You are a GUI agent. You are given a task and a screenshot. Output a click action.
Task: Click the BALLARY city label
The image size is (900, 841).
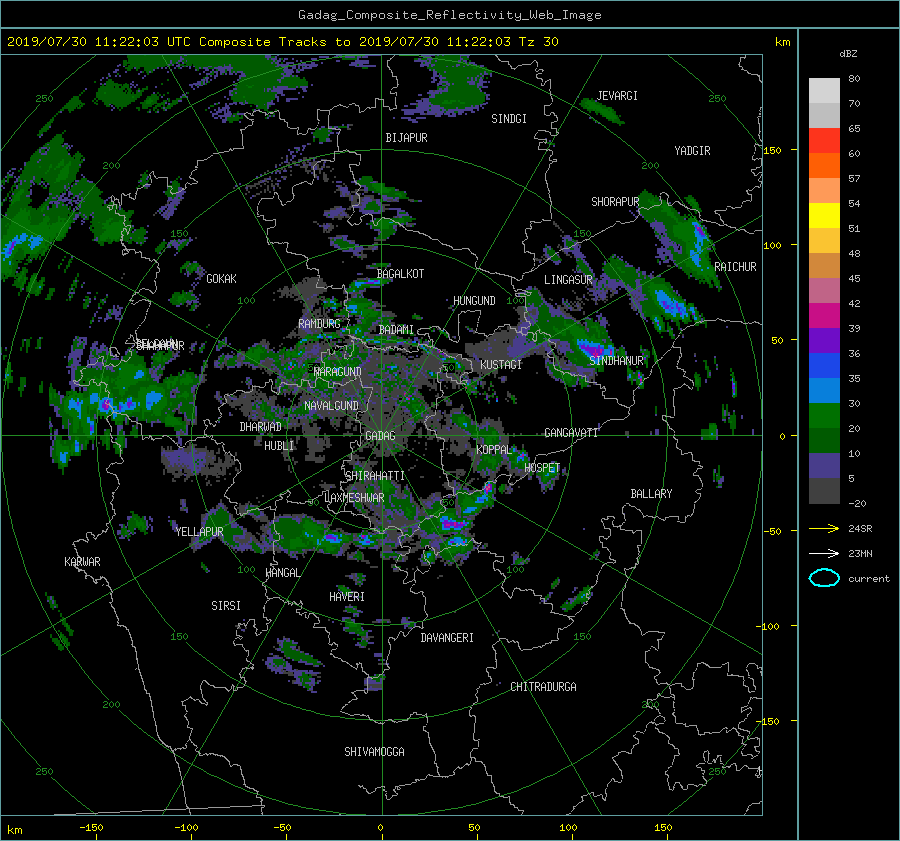[651, 494]
